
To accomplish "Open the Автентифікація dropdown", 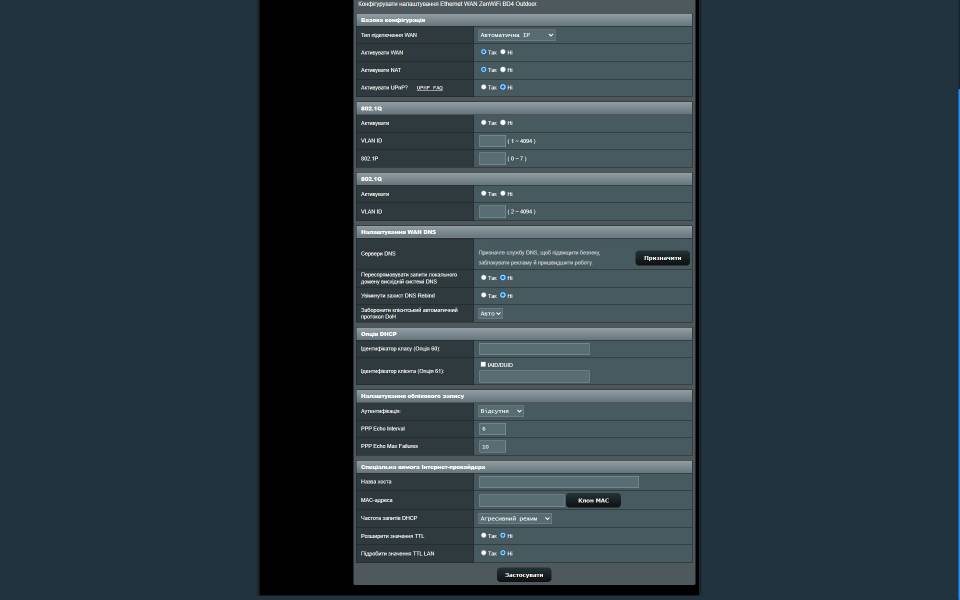I will 500,411.
